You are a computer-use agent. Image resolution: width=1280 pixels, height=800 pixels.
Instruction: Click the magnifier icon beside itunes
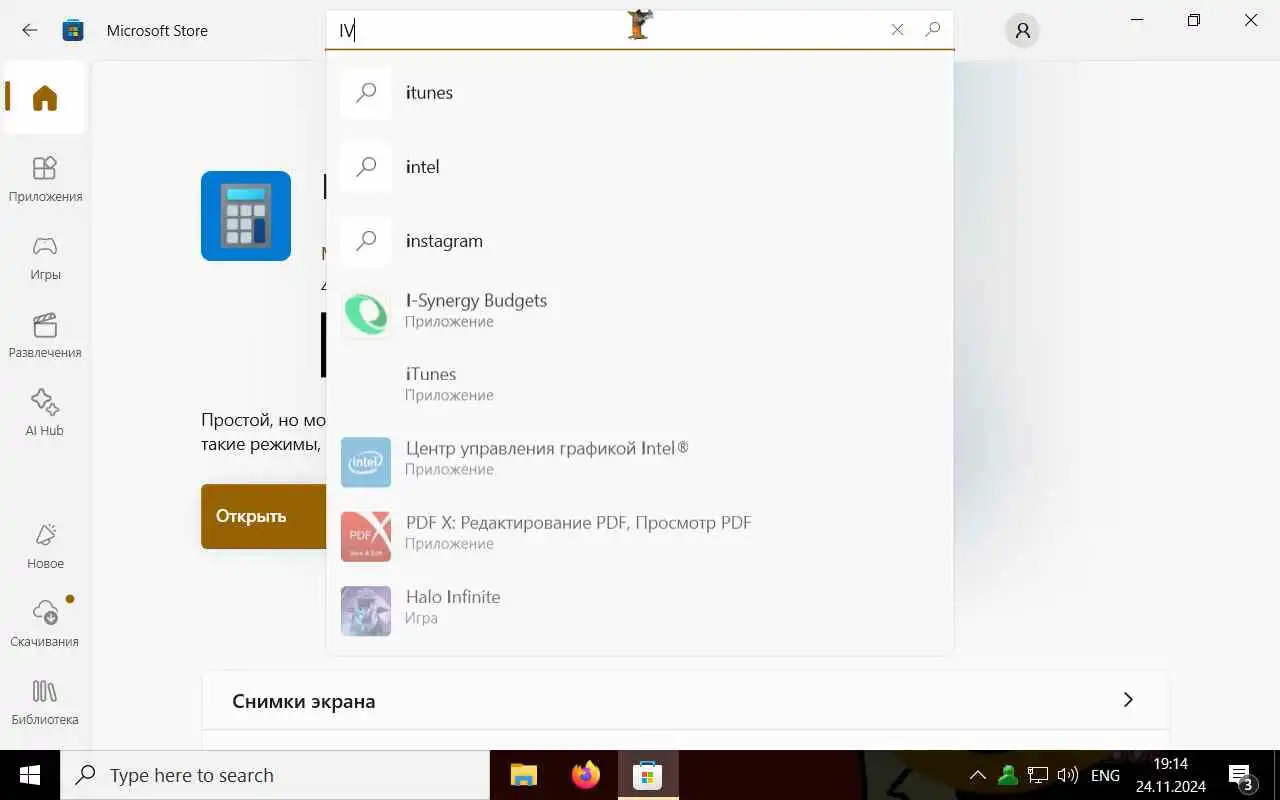pyautogui.click(x=366, y=93)
